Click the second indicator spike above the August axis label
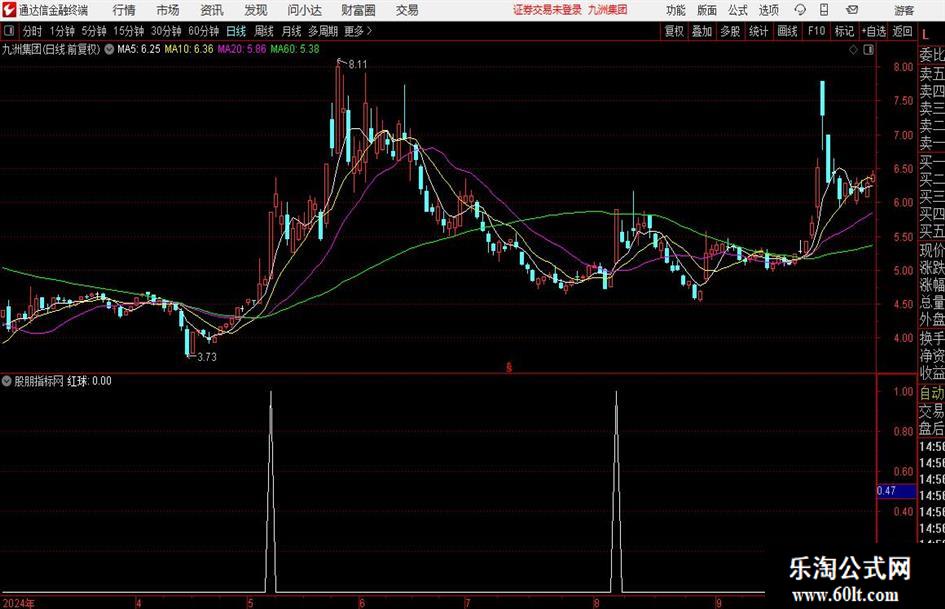This screenshot has height=609, width=945. tap(616, 491)
